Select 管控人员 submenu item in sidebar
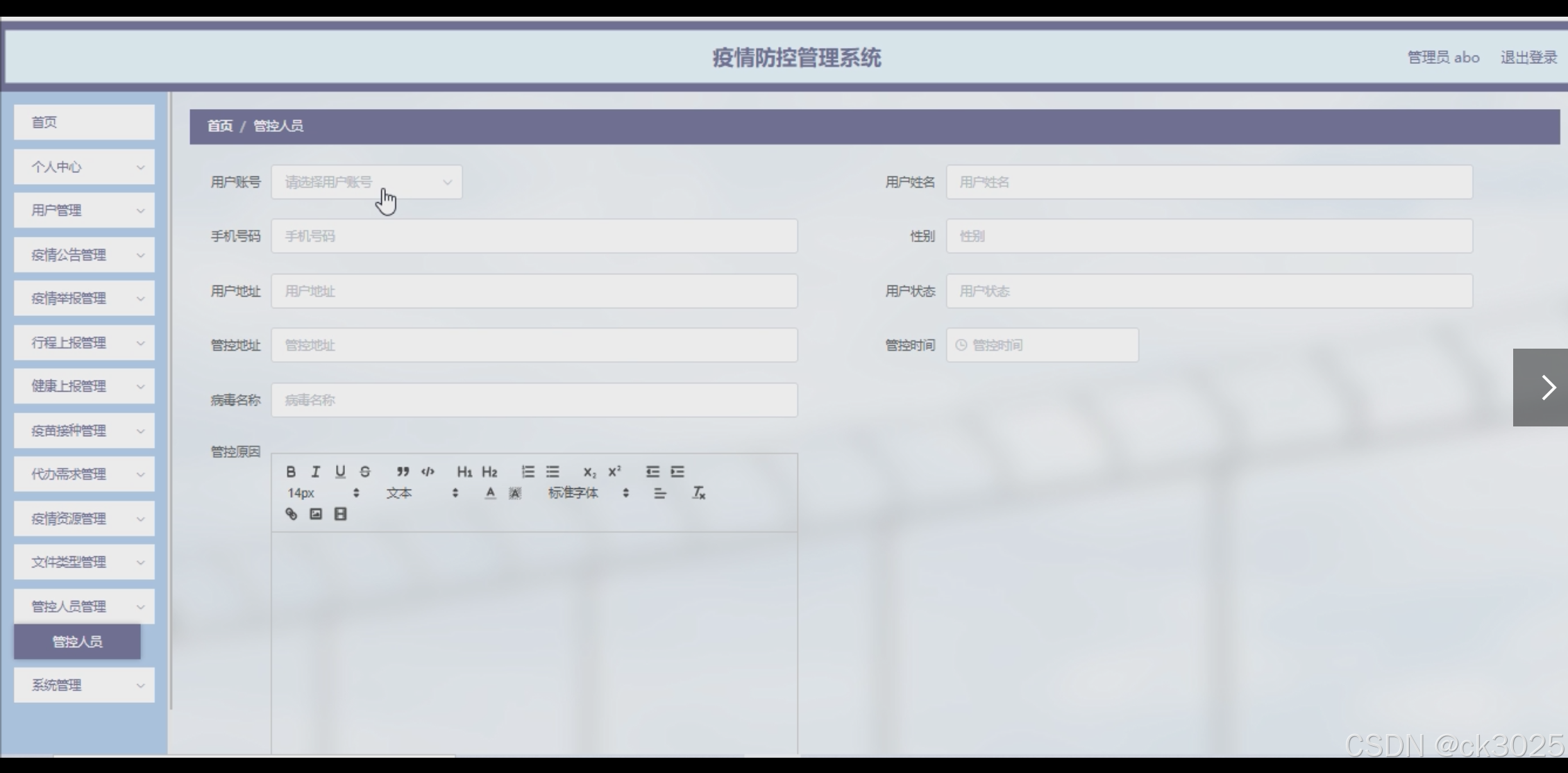 pos(77,642)
